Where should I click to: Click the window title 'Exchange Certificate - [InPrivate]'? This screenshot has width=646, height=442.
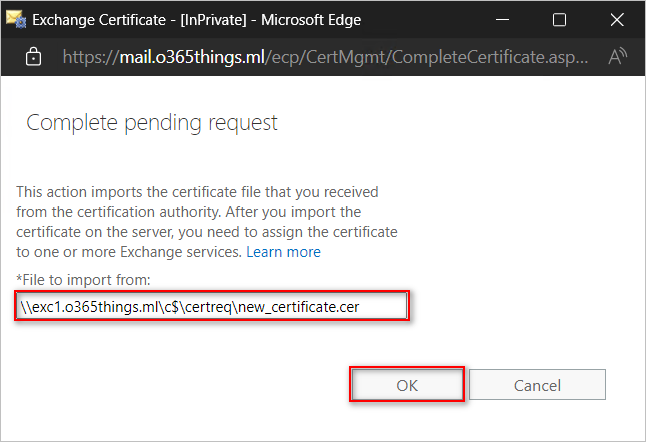tap(139, 20)
